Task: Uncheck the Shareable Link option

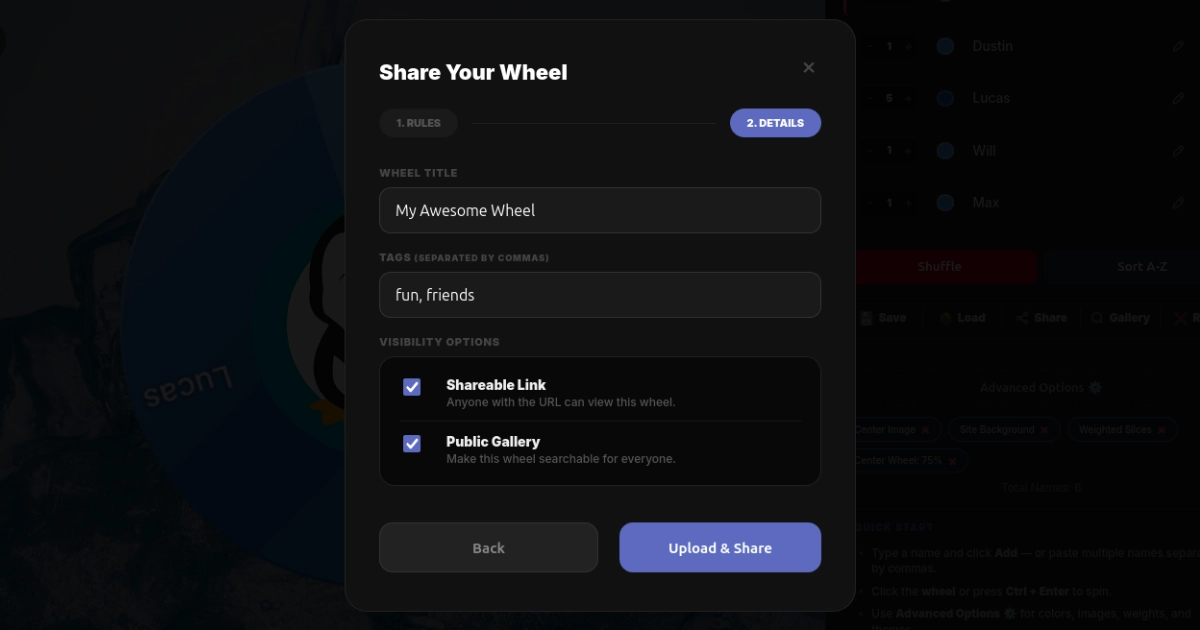Action: (411, 386)
